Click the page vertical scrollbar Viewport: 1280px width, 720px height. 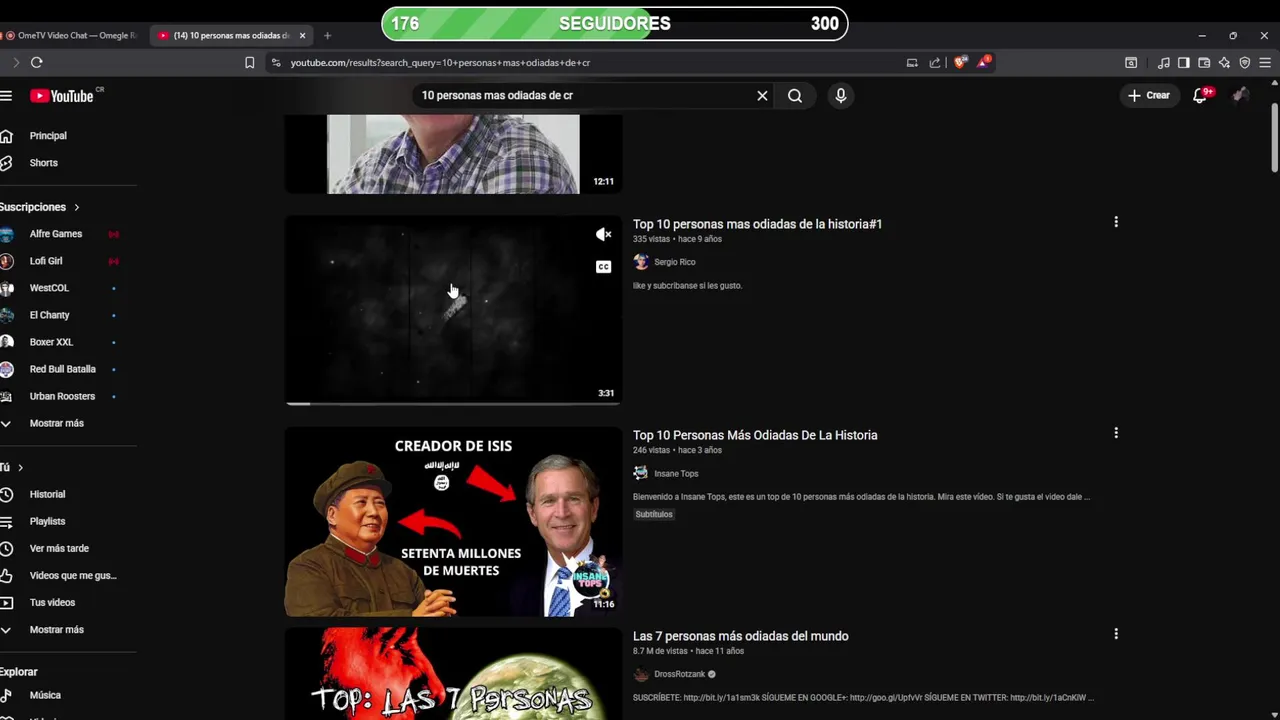[x=1274, y=138]
